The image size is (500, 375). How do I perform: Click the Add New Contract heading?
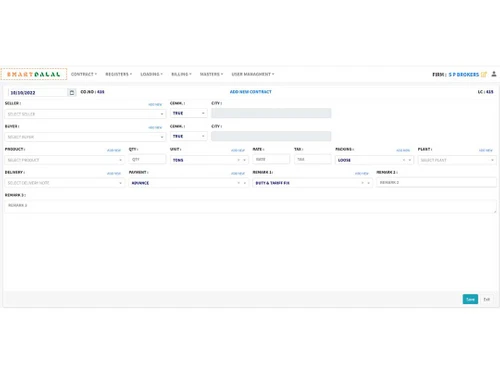pyautogui.click(x=251, y=92)
